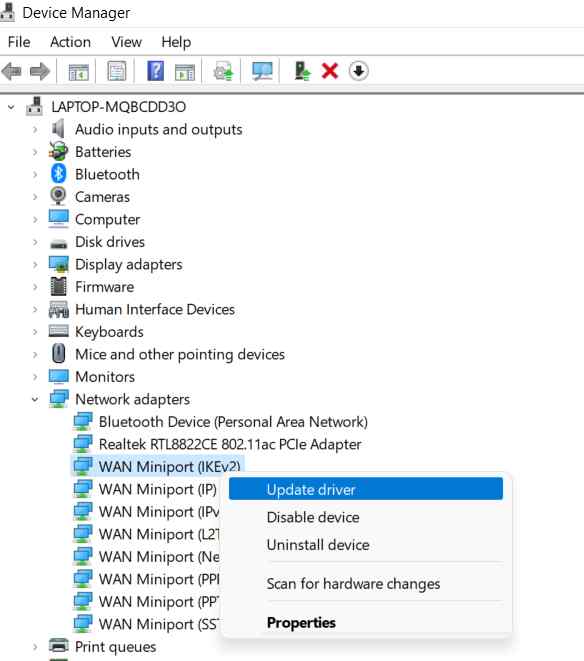The height and width of the screenshot is (661, 584).
Task: Click the Properties toolbar icon
Action: coord(117,71)
